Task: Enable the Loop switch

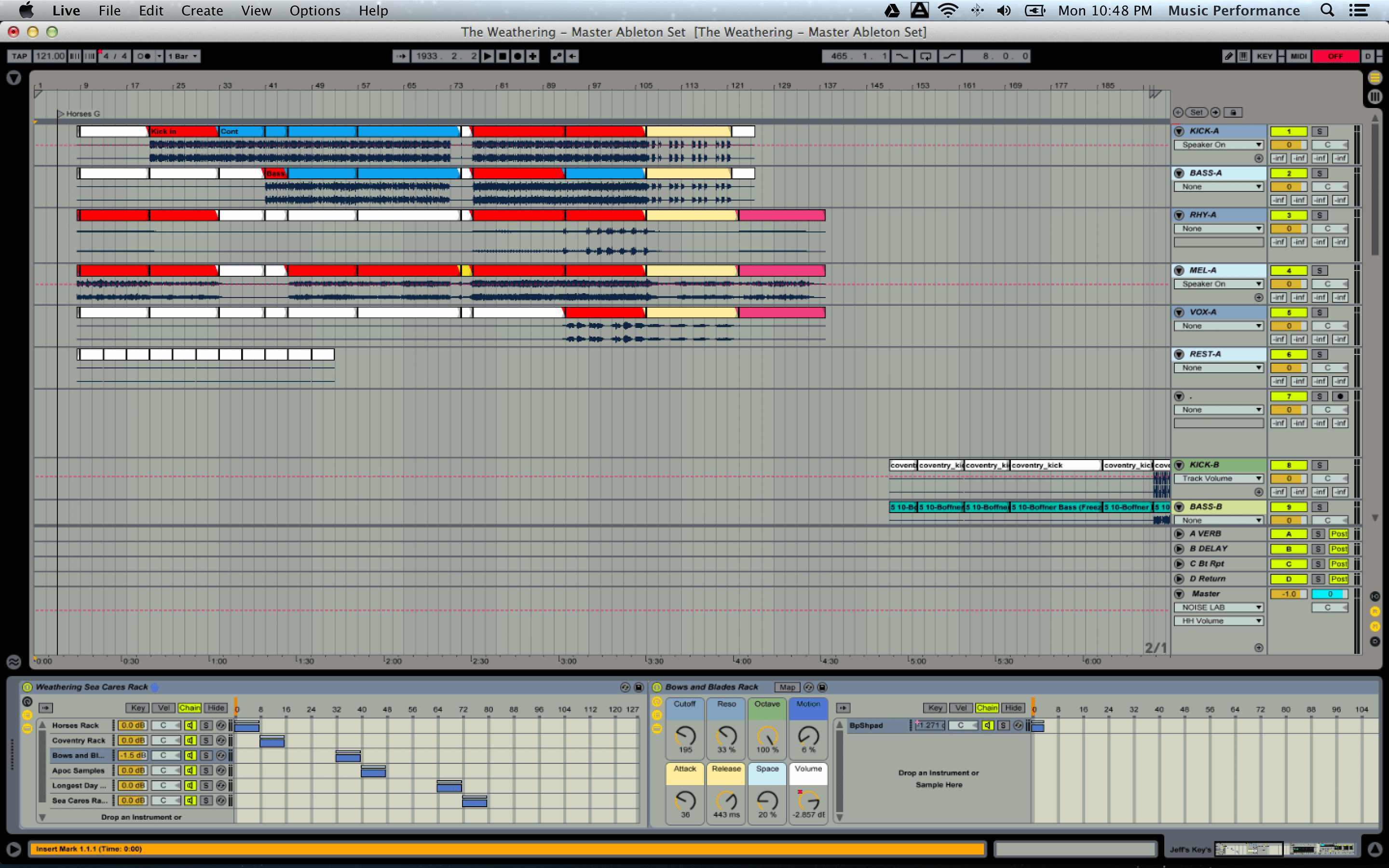Action: pyautogui.click(x=926, y=55)
